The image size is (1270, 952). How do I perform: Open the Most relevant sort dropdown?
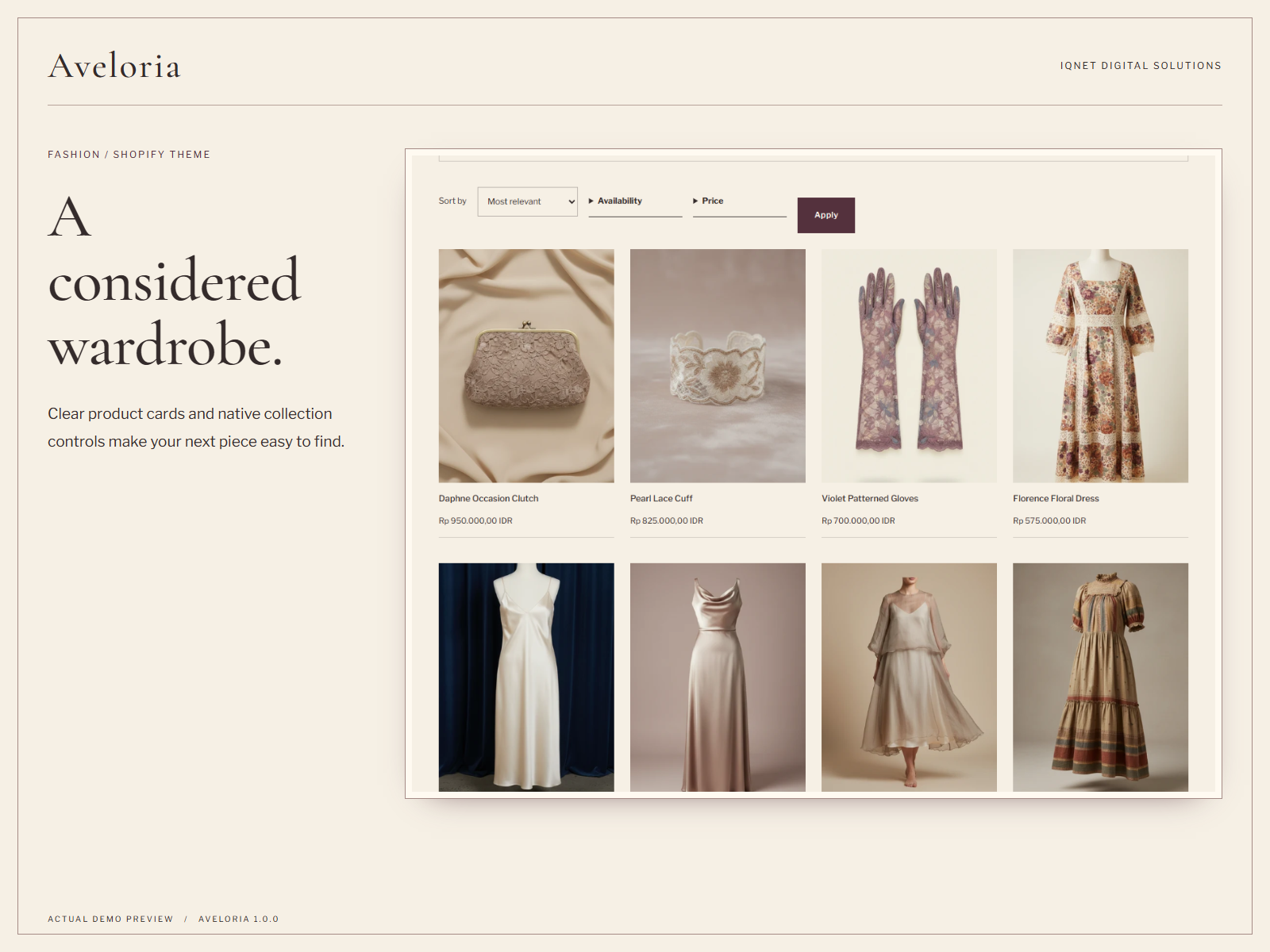(x=527, y=202)
